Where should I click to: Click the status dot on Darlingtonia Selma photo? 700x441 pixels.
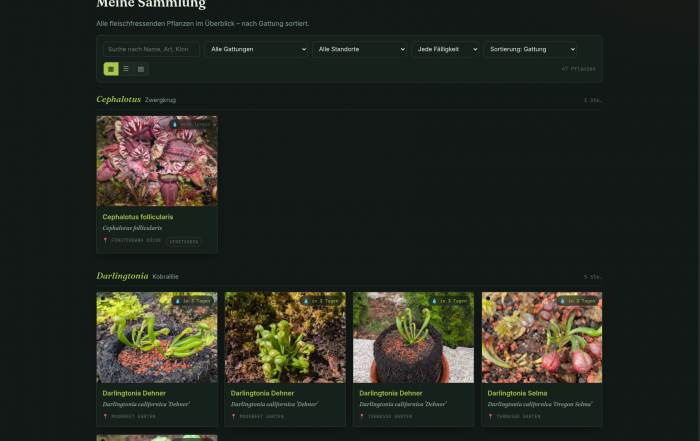488,298
